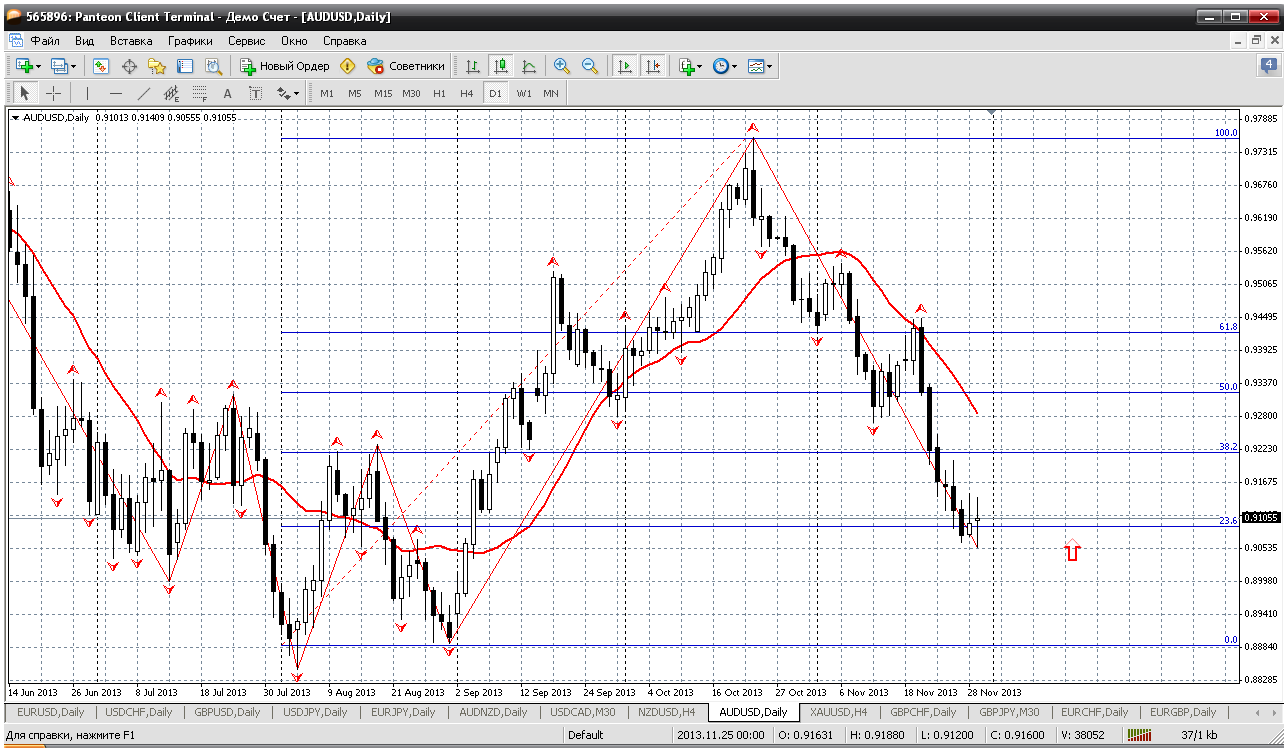Launch MetaEditor via the yellow diamond icon
This screenshot has width=1288, height=748.
[x=347, y=66]
